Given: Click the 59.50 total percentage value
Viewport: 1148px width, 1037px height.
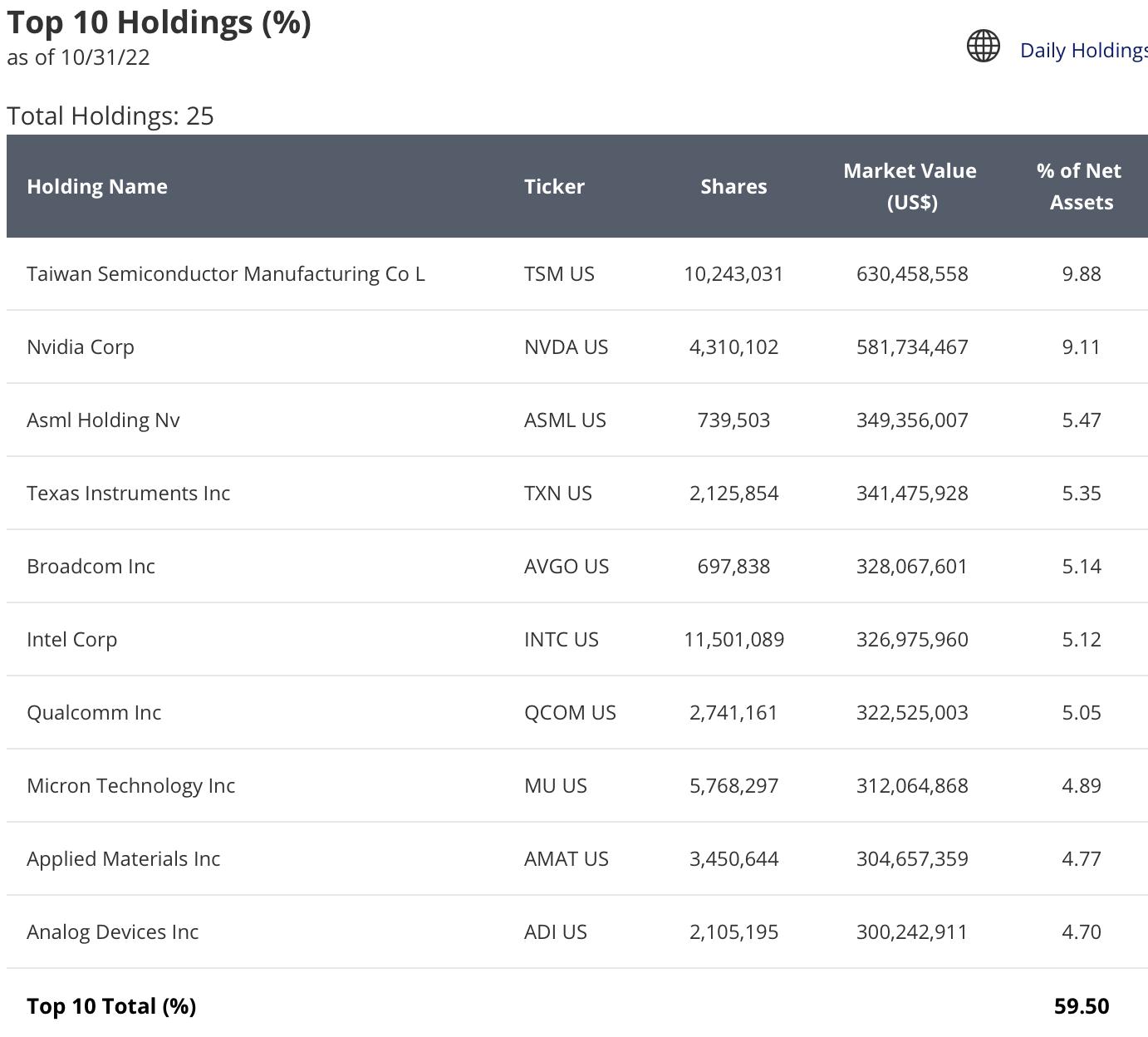Looking at the screenshot, I should (x=1082, y=1006).
